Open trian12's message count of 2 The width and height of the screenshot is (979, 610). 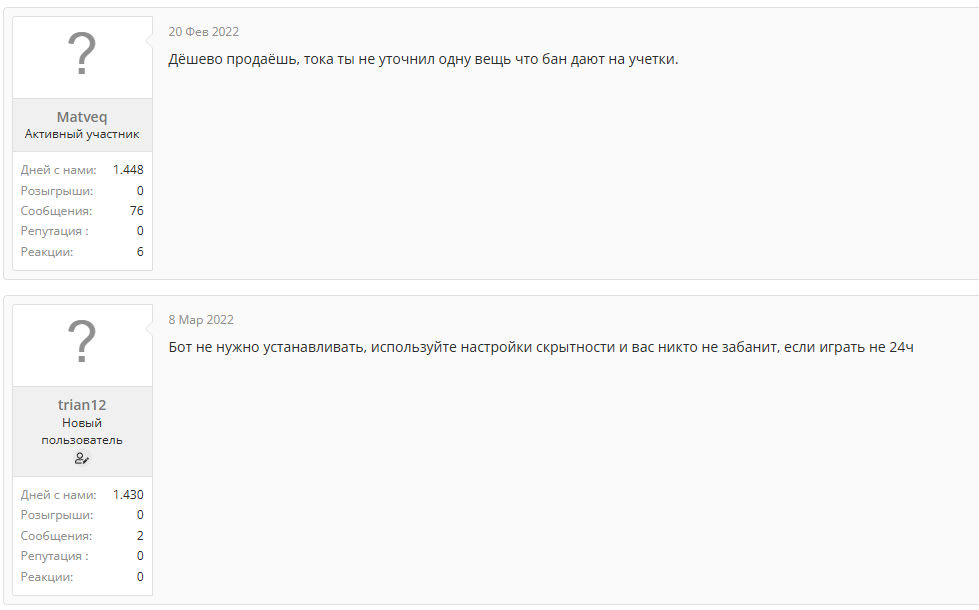(x=140, y=536)
